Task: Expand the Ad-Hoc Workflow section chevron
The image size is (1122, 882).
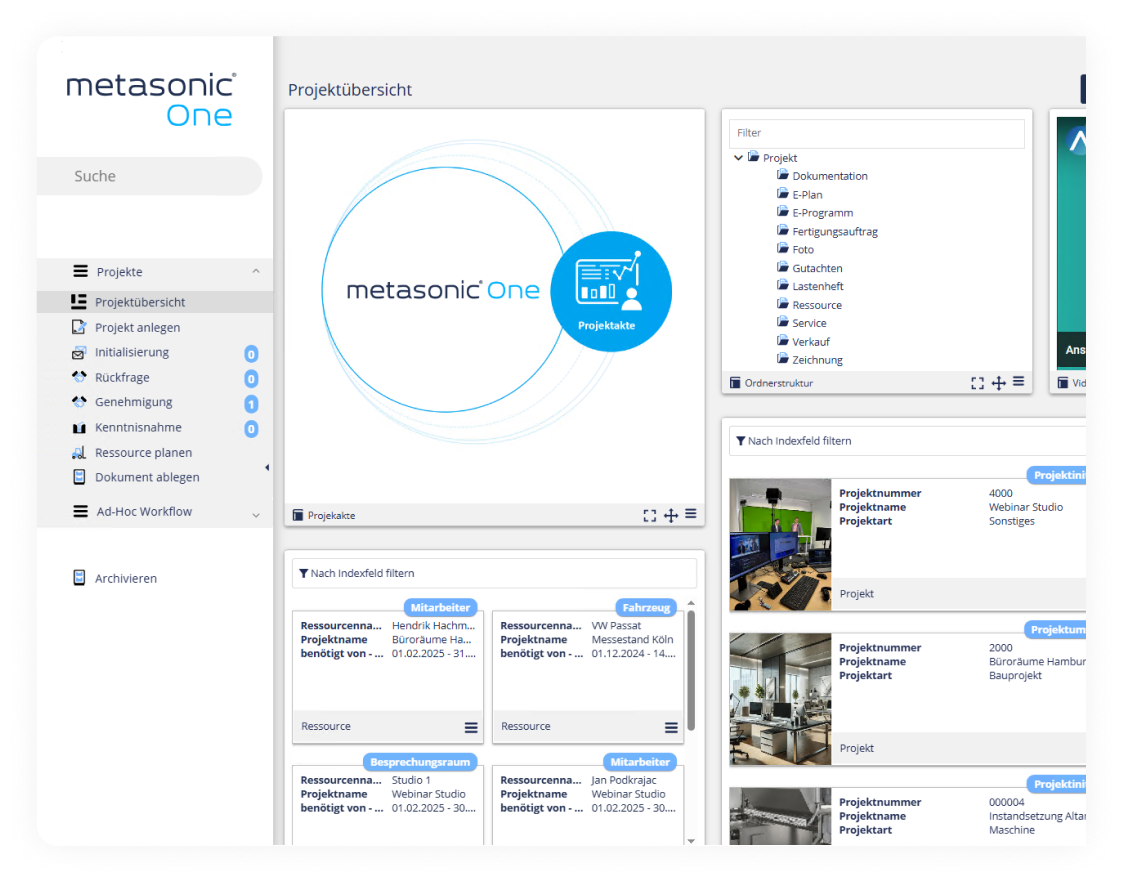Action: tap(255, 515)
